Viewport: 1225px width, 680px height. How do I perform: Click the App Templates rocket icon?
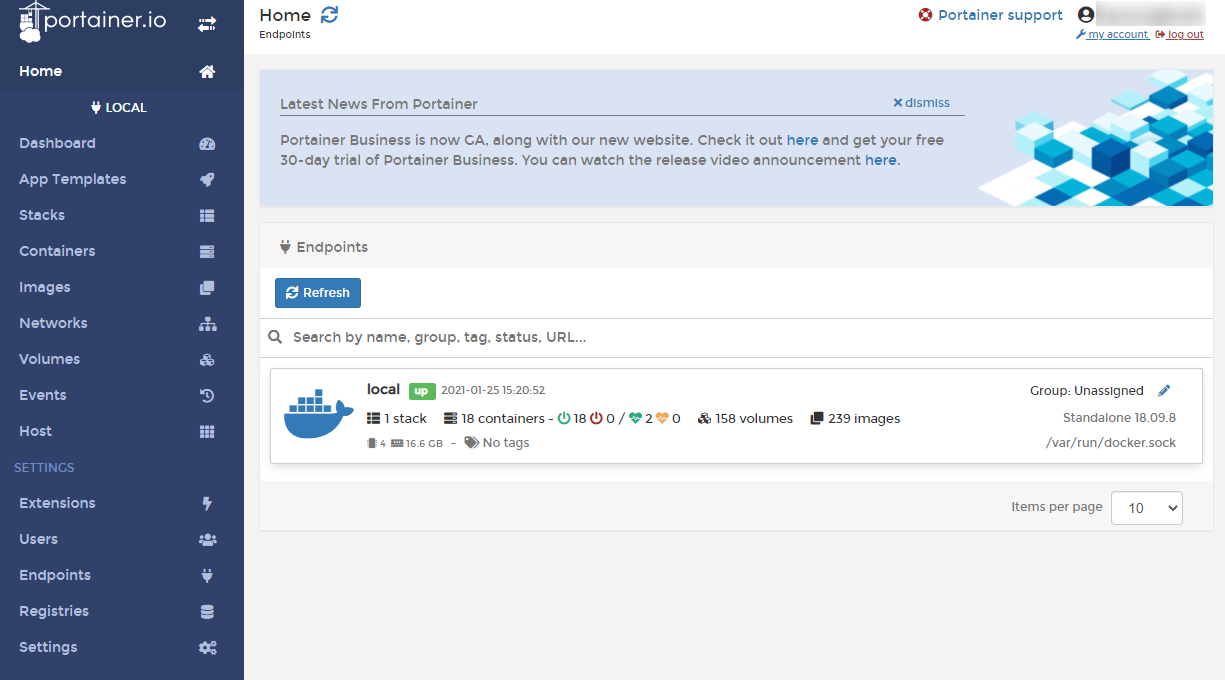[x=207, y=180]
